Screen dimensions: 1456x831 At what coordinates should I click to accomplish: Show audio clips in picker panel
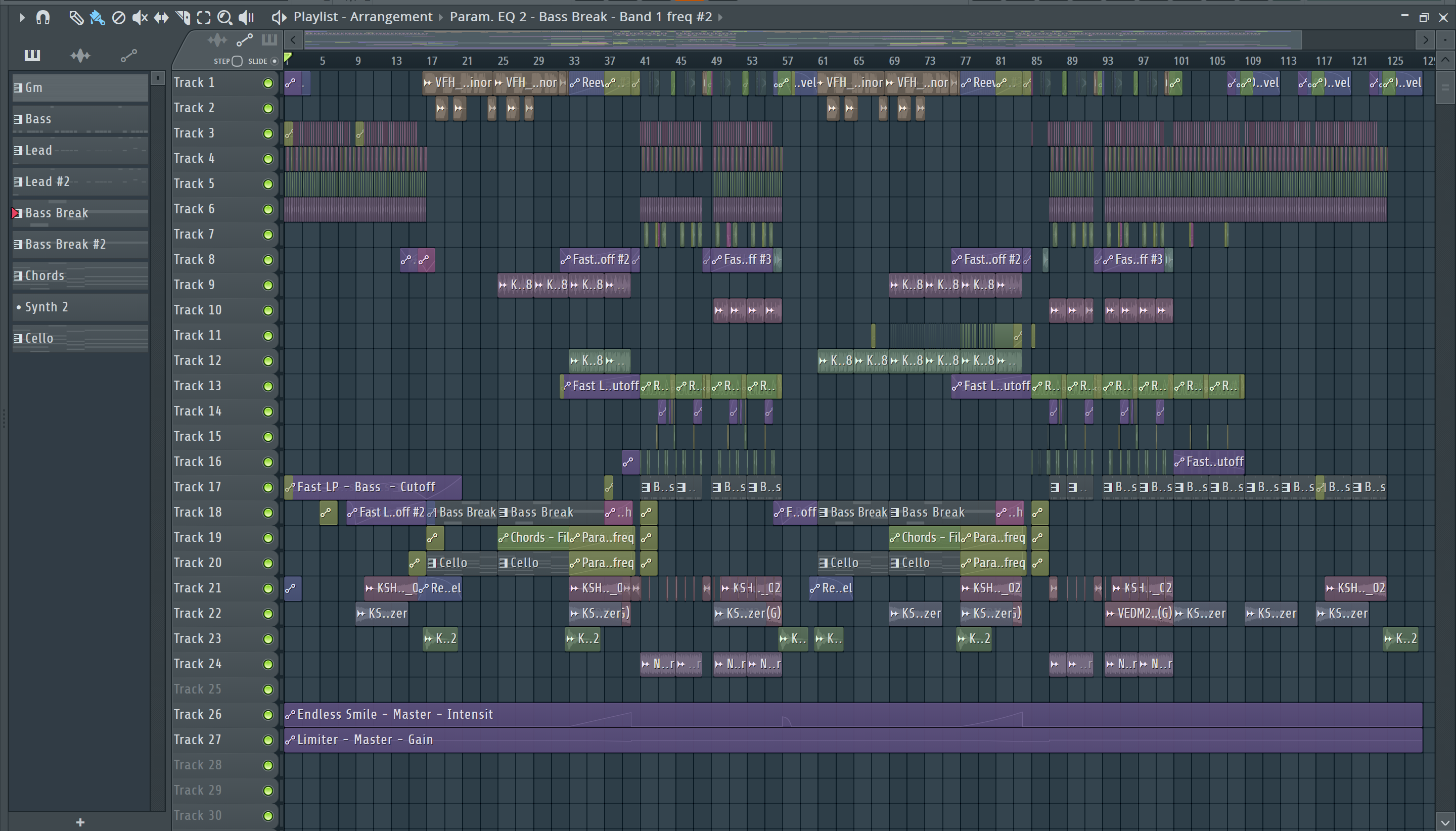click(x=80, y=55)
